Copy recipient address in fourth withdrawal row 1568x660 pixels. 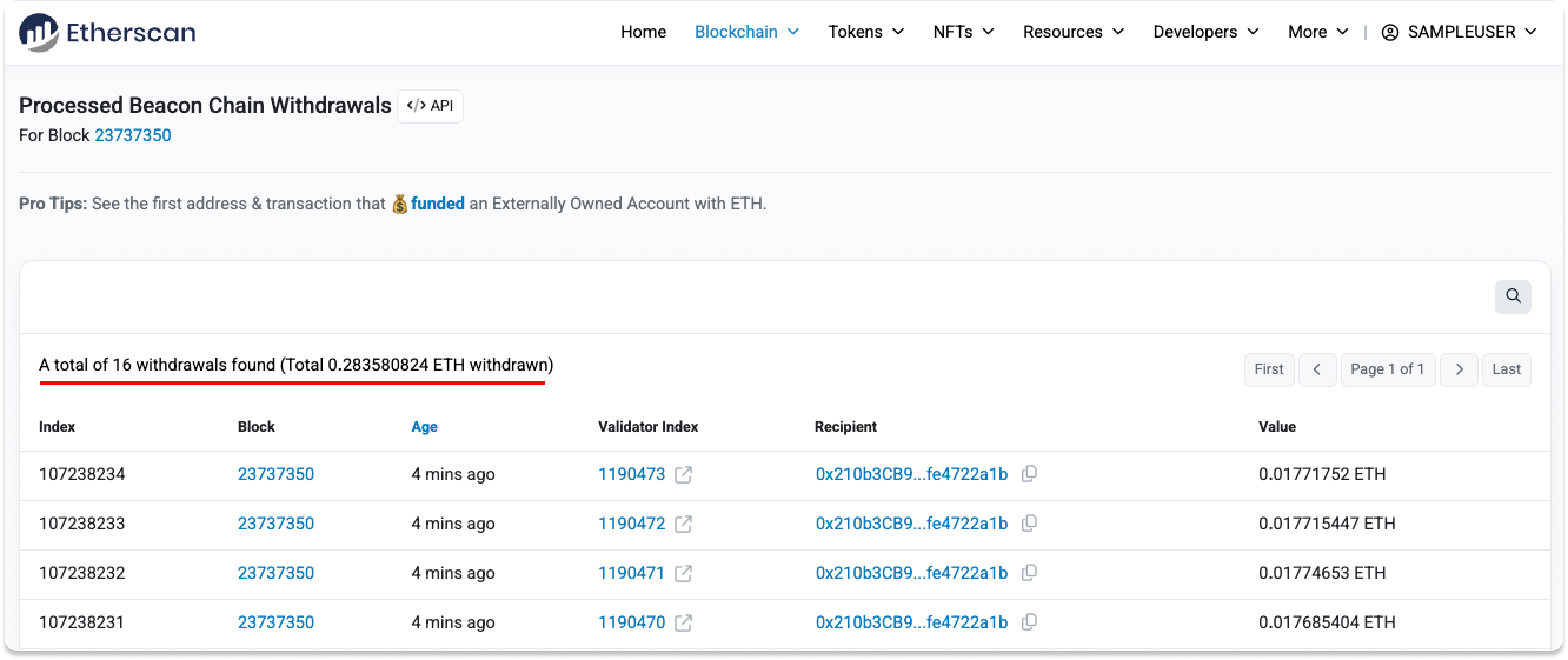pyautogui.click(x=1029, y=622)
